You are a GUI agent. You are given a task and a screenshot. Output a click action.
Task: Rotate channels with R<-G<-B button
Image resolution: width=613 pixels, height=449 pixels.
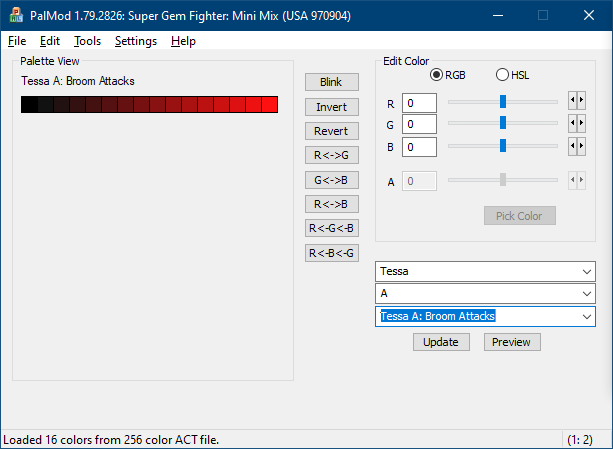click(x=332, y=228)
